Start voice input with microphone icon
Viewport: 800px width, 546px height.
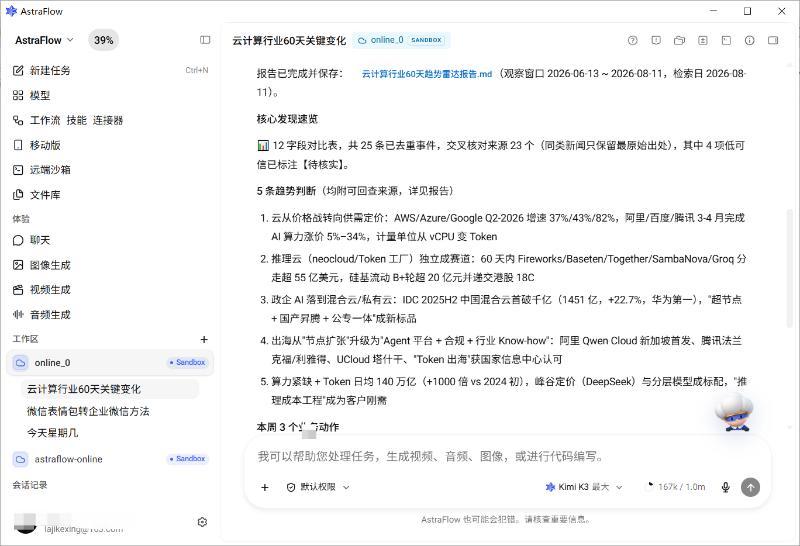coord(726,487)
